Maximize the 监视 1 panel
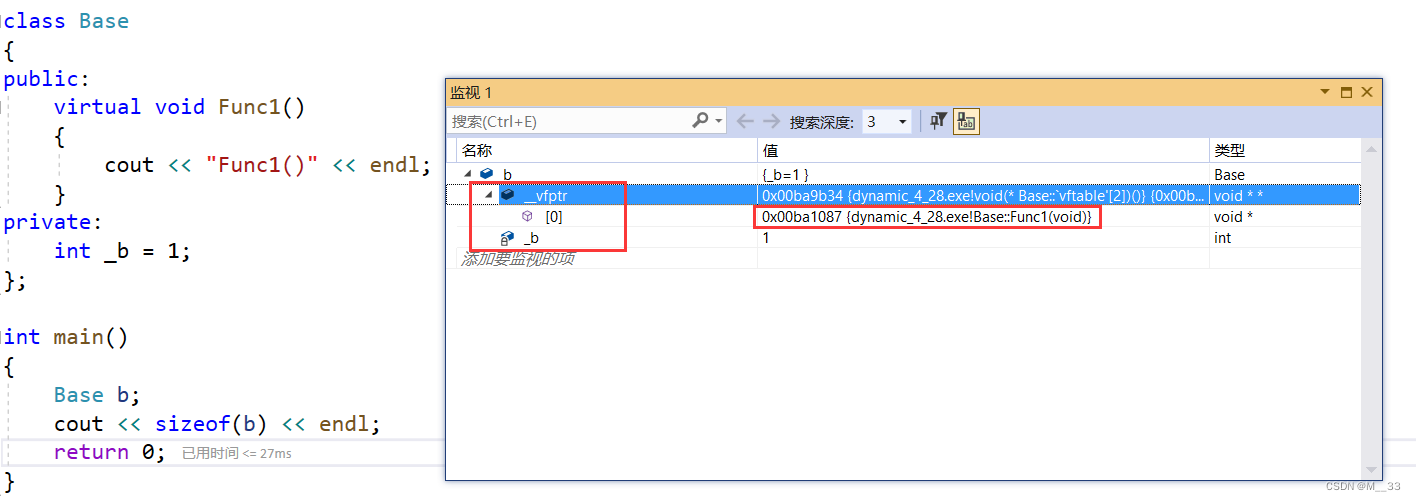Screen dimensions: 1416x501 coord(1346,92)
